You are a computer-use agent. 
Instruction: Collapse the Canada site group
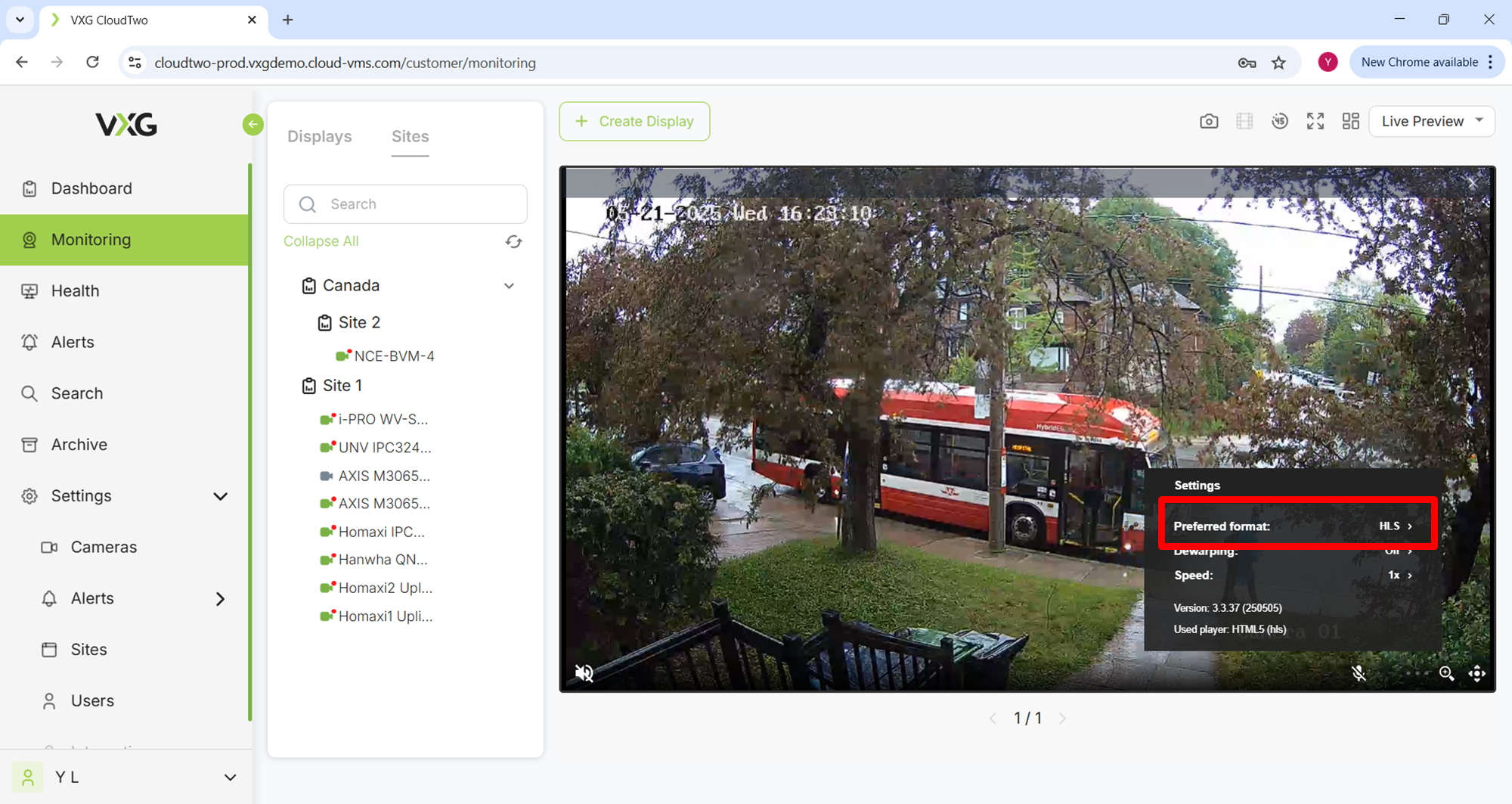tap(509, 286)
